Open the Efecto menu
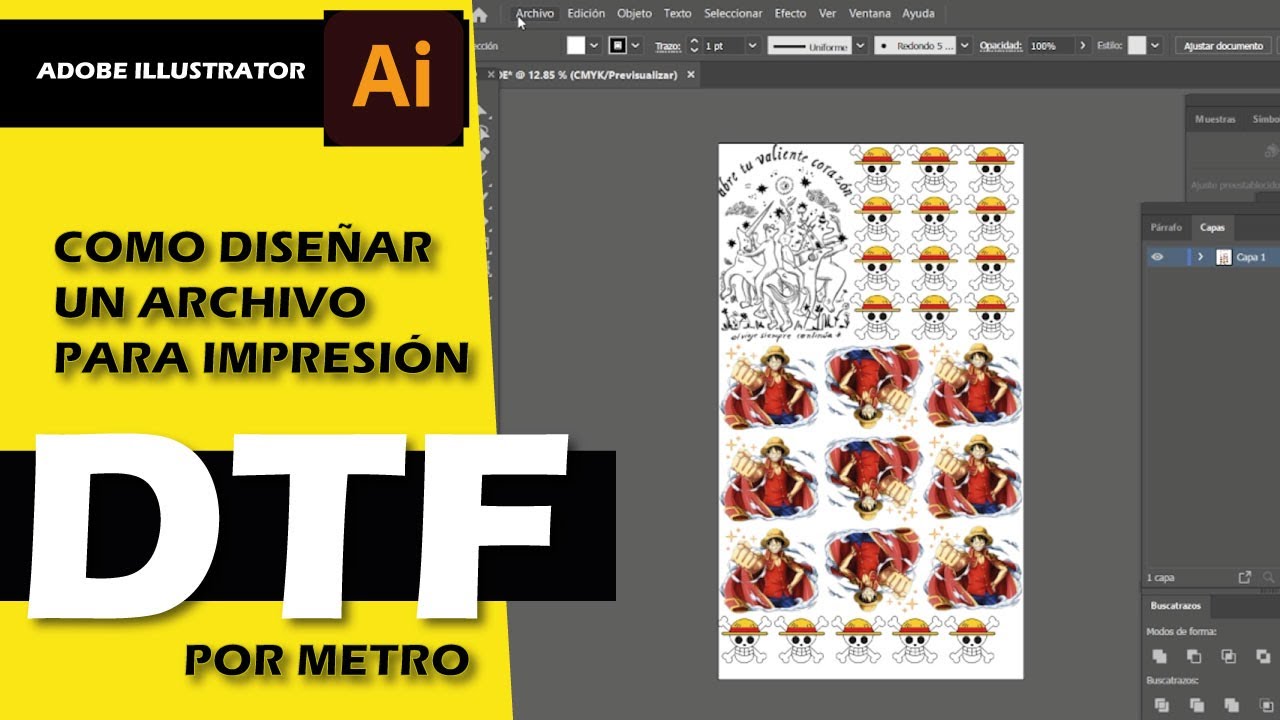Viewport: 1280px width, 720px height. (x=790, y=14)
